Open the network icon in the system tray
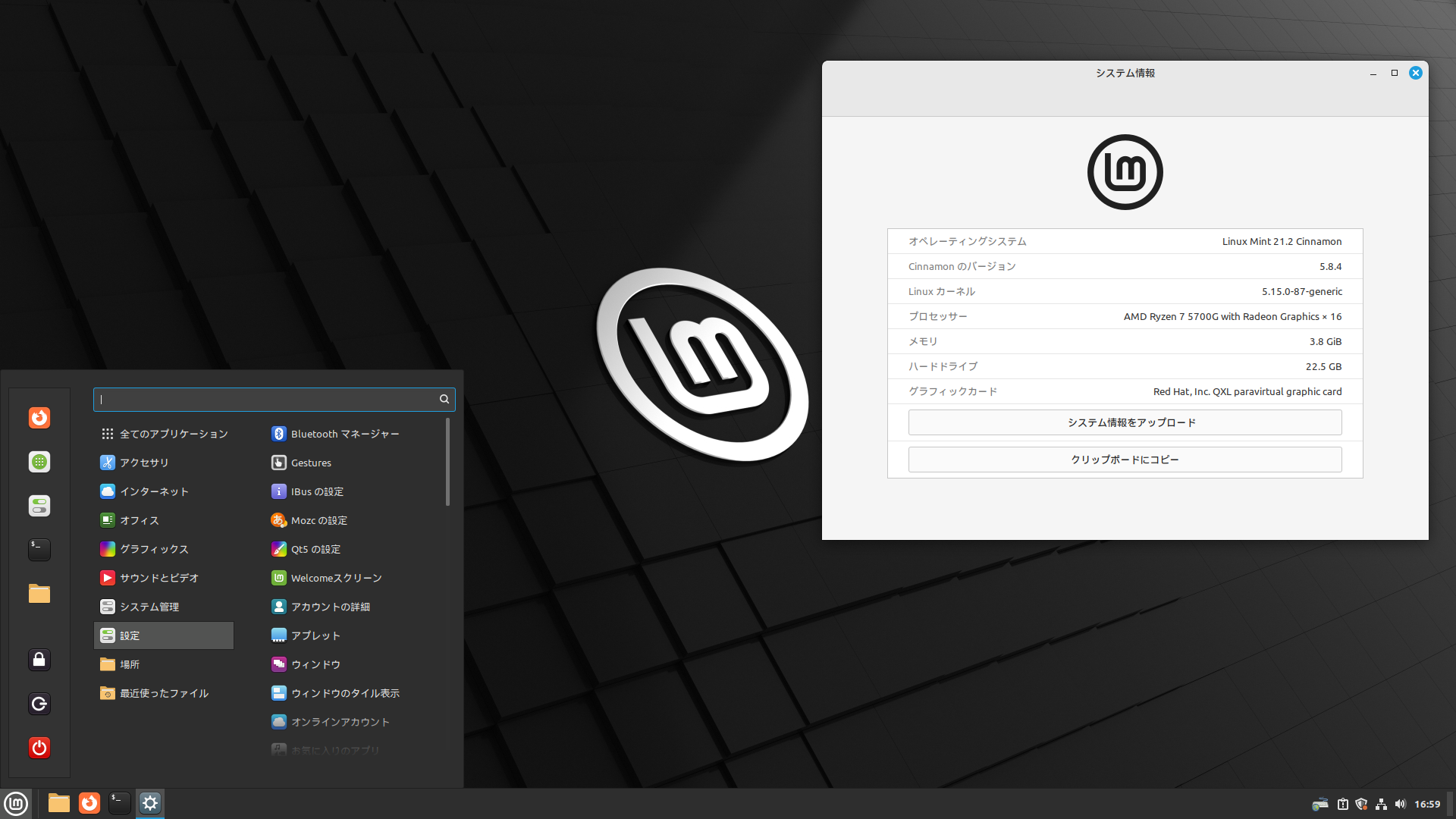1456x819 pixels. [x=1381, y=804]
